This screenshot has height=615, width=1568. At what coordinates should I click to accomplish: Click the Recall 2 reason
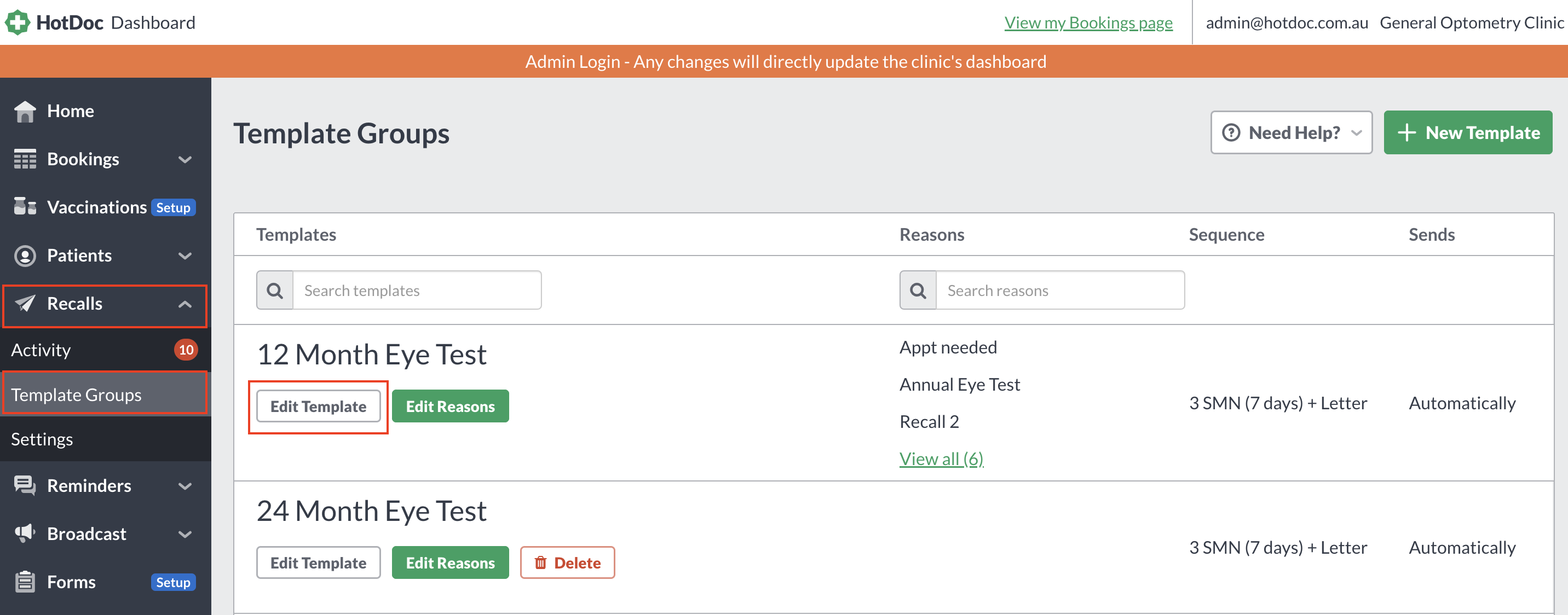(x=930, y=421)
